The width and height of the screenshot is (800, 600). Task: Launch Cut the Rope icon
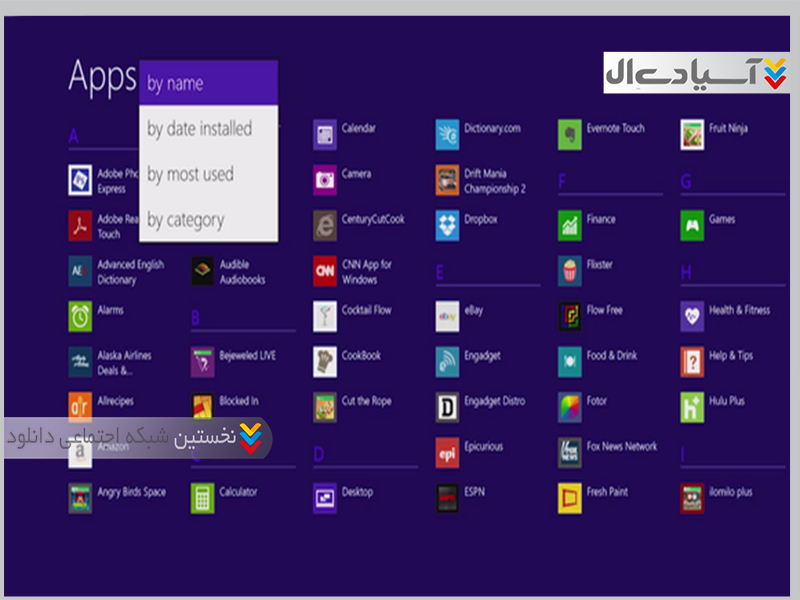pyautogui.click(x=325, y=407)
